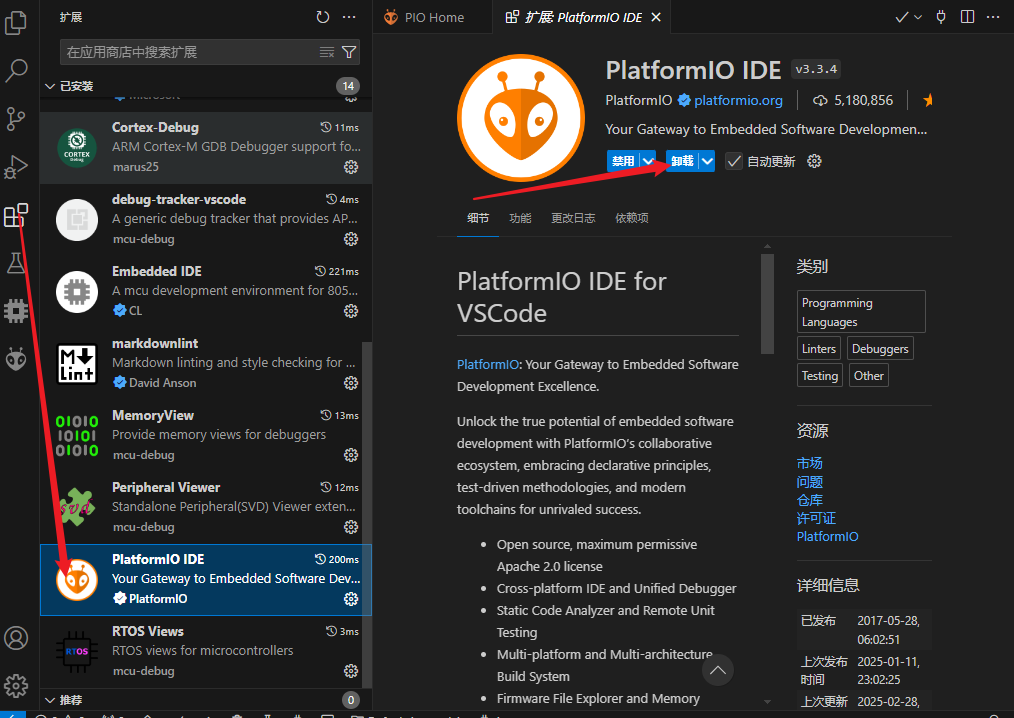Select the Programming Languages category tag
Screen dimensions: 1014x718
coord(861,312)
